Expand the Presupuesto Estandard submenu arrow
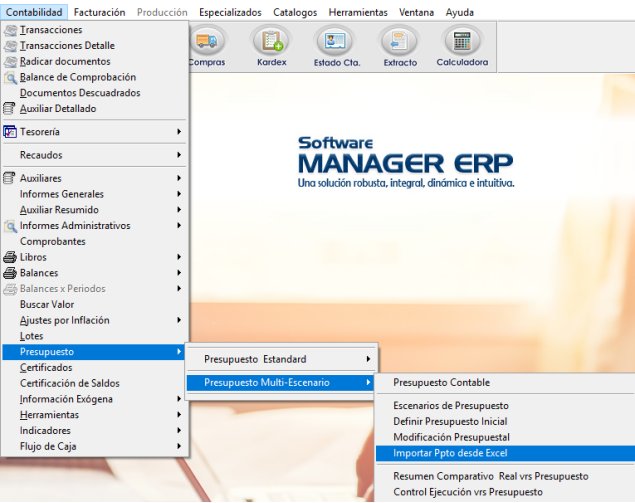The width and height of the screenshot is (635, 503). 368,359
